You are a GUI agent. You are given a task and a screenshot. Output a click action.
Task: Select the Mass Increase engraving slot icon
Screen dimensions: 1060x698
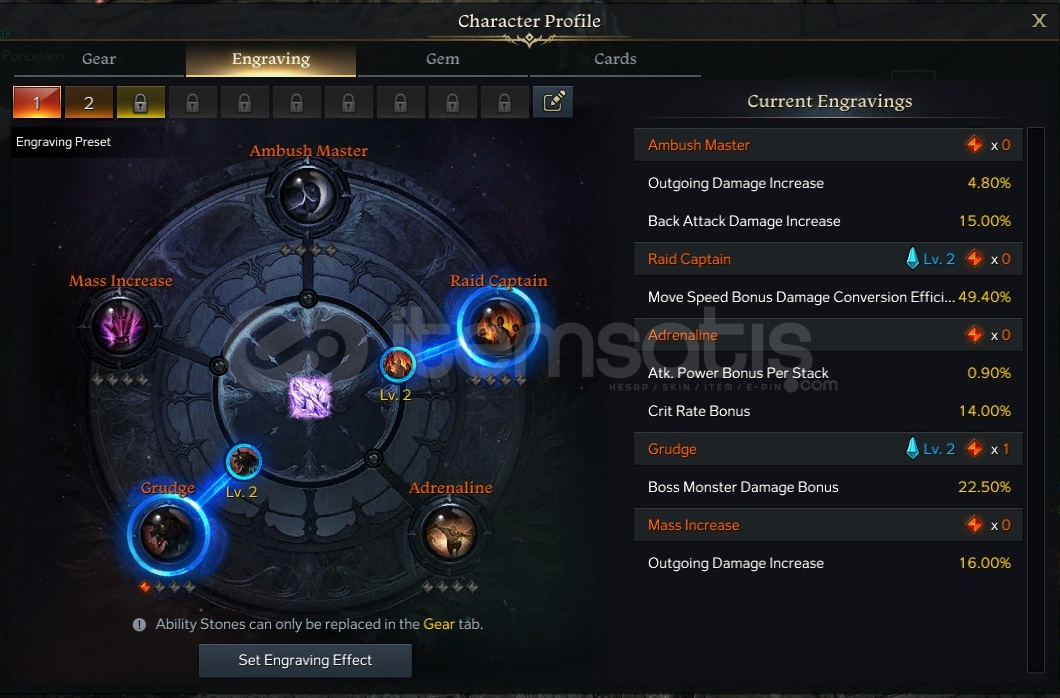coord(120,326)
